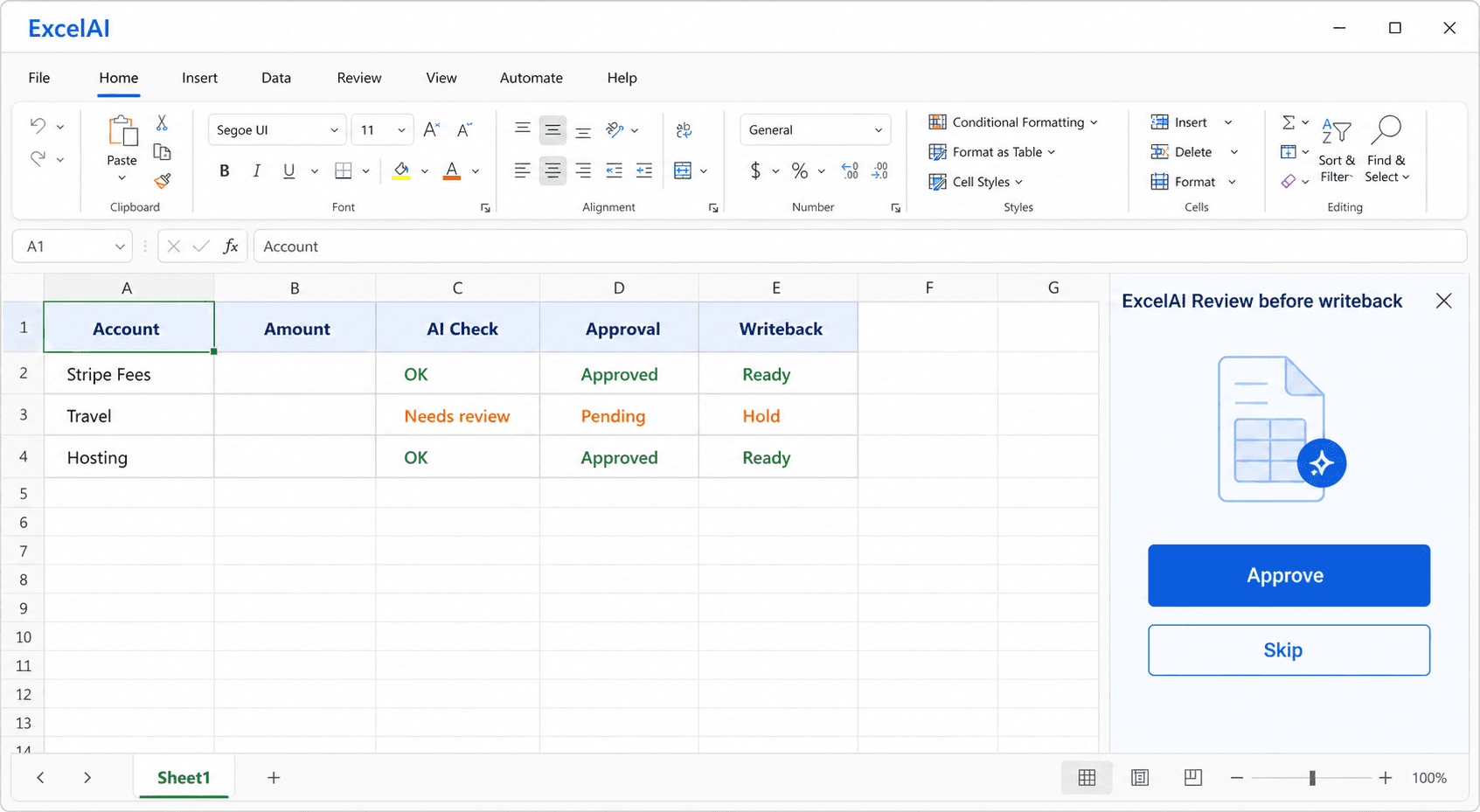
Task: Open the font size 11 dropdown
Action: click(383, 129)
